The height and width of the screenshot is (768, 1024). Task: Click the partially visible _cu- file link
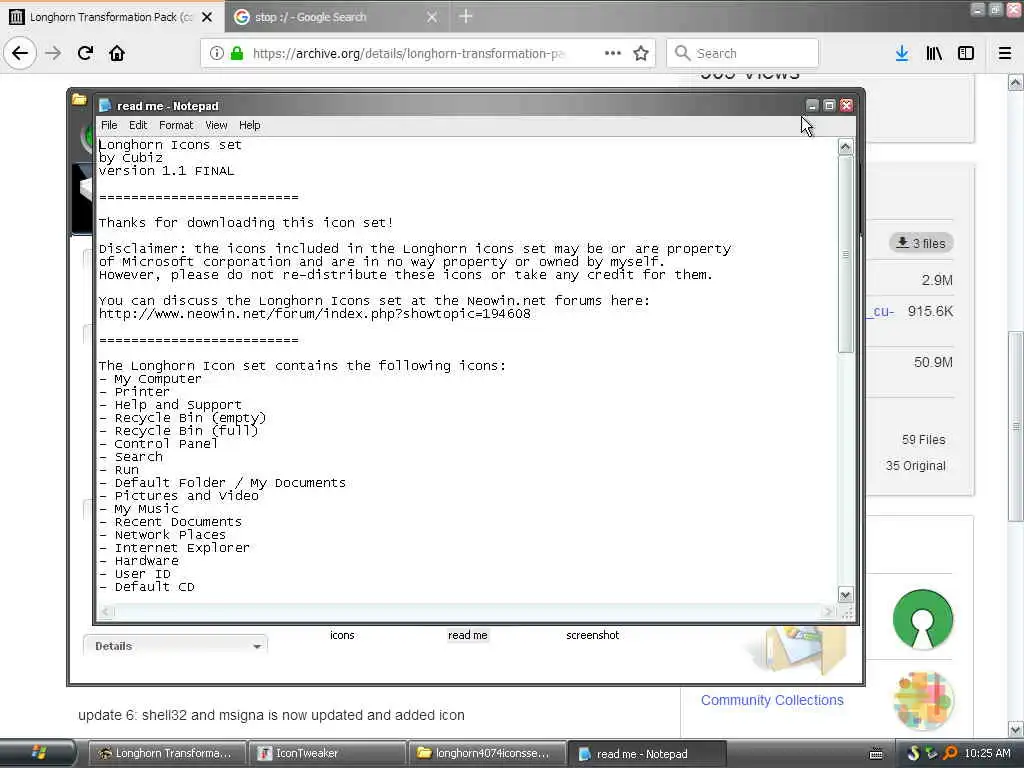click(882, 311)
